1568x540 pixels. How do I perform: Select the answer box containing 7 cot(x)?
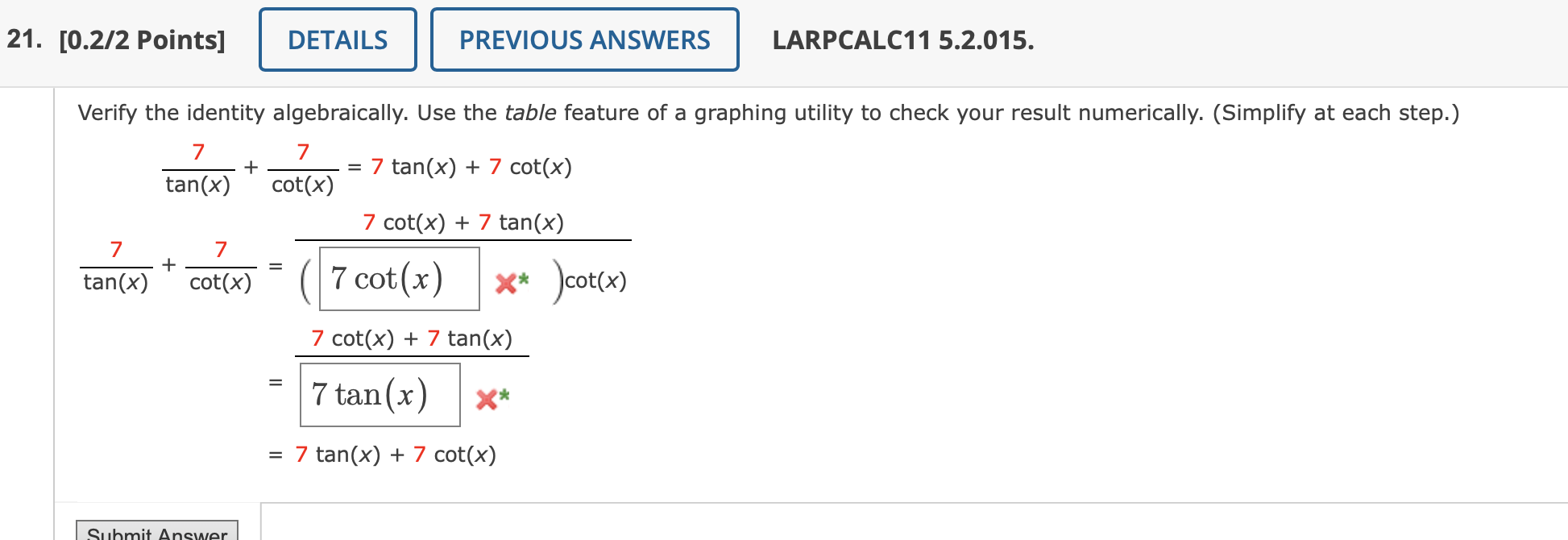pyautogui.click(x=398, y=280)
